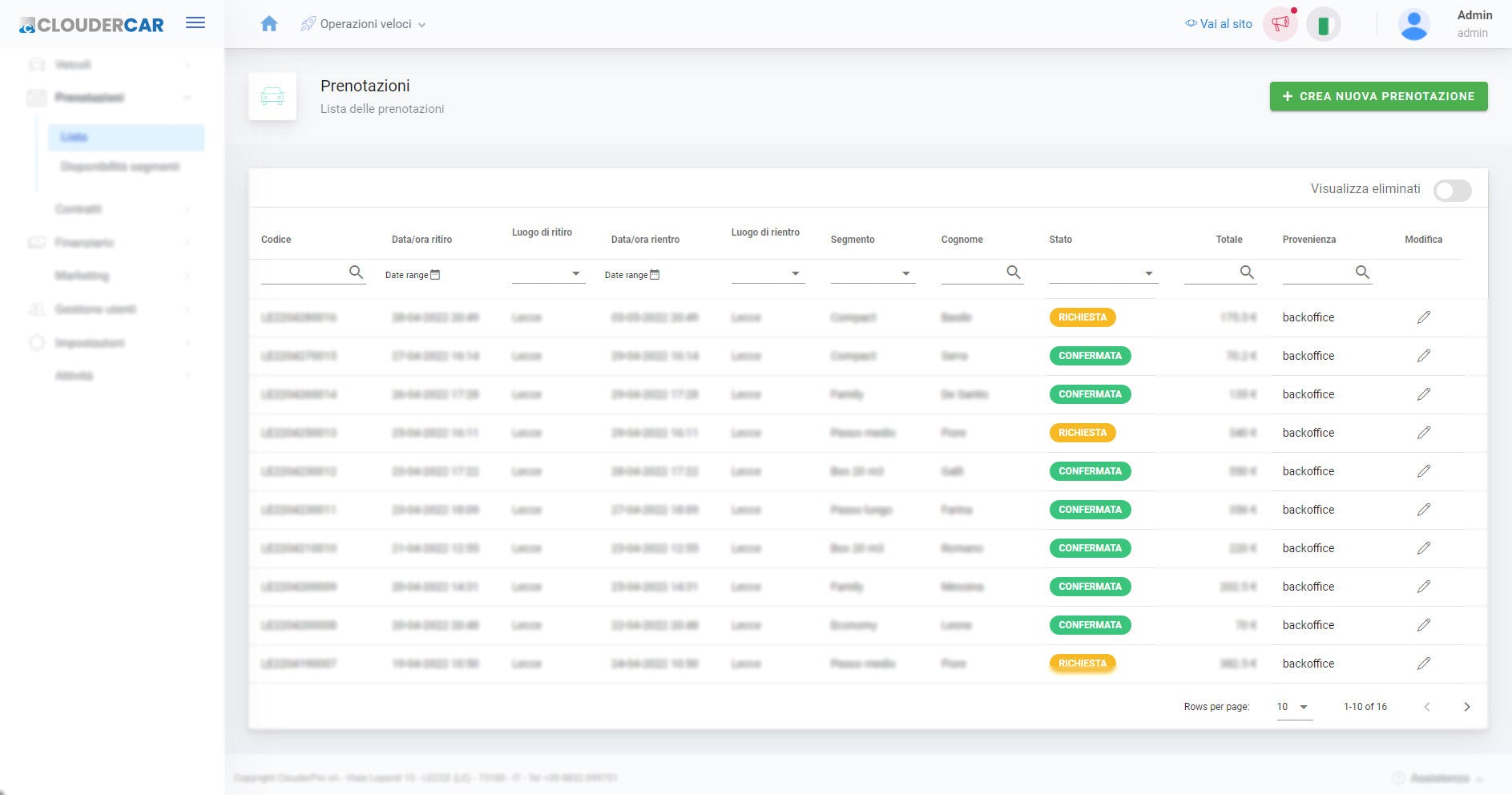The height and width of the screenshot is (795, 1512).
Task: Open the Stato filter dropdown
Action: [x=1149, y=273]
